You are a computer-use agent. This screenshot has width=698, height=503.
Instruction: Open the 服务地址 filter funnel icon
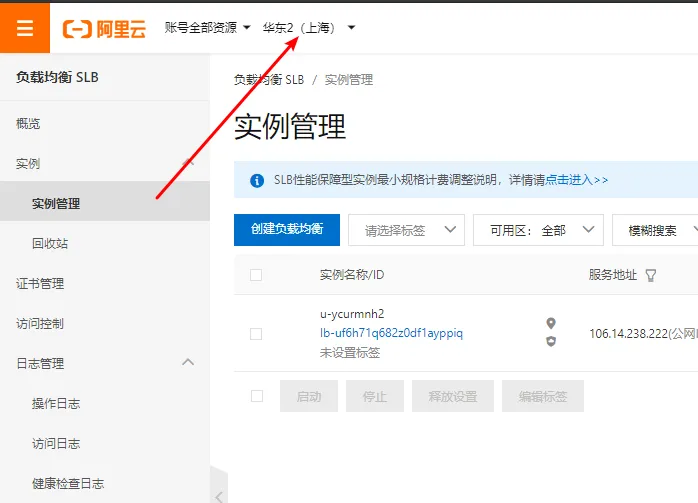coord(651,276)
